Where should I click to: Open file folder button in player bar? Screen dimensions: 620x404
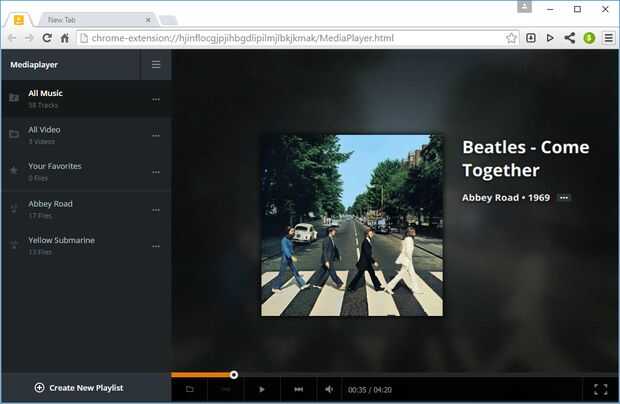point(189,389)
